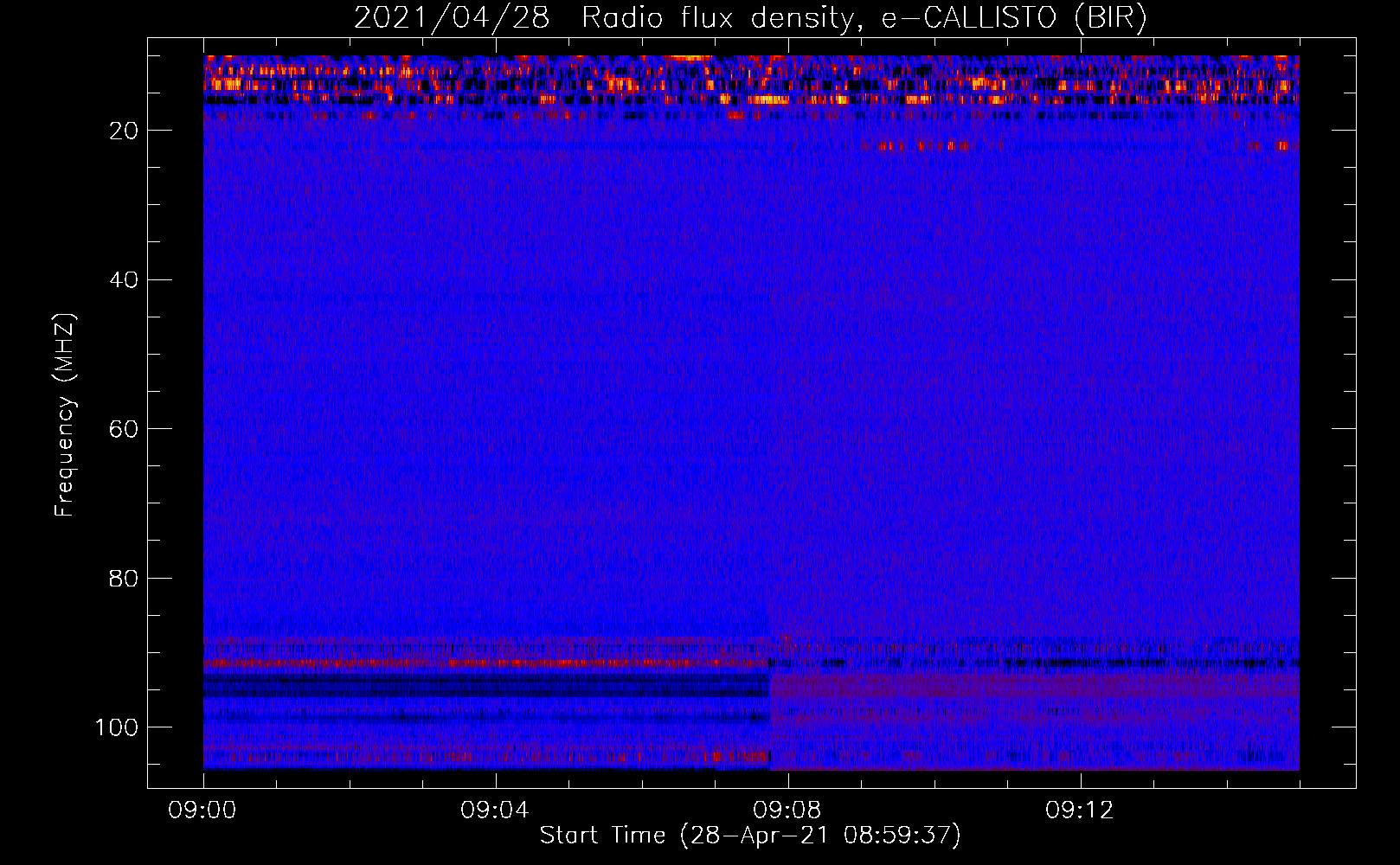Click the 'Start Time (28-Apr-21 08:59:37)' label
Screen dimensions: 1400x865
750,836
